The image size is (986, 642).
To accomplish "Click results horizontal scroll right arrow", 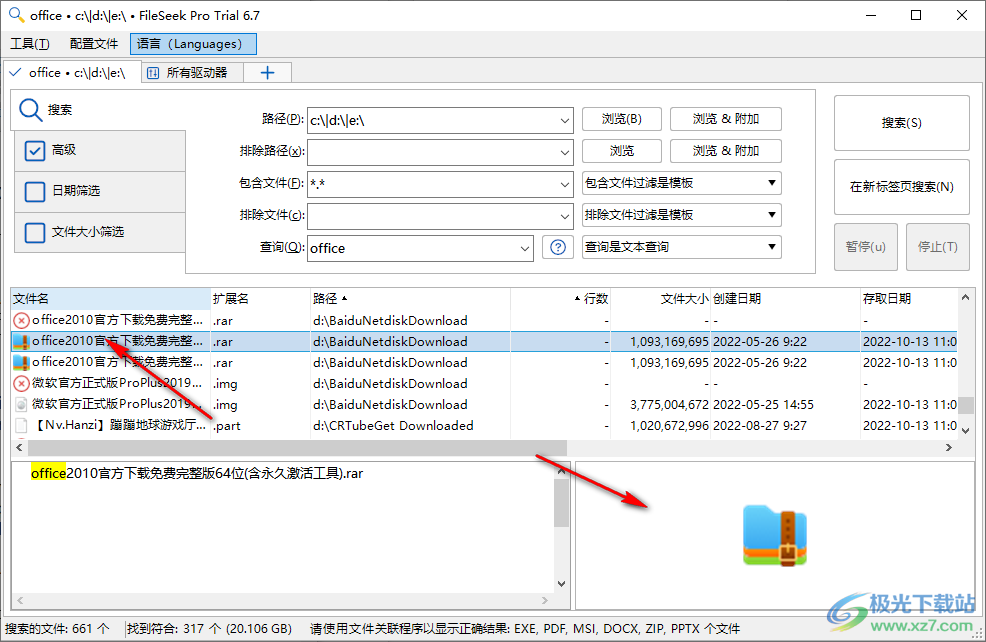I will (x=949, y=448).
